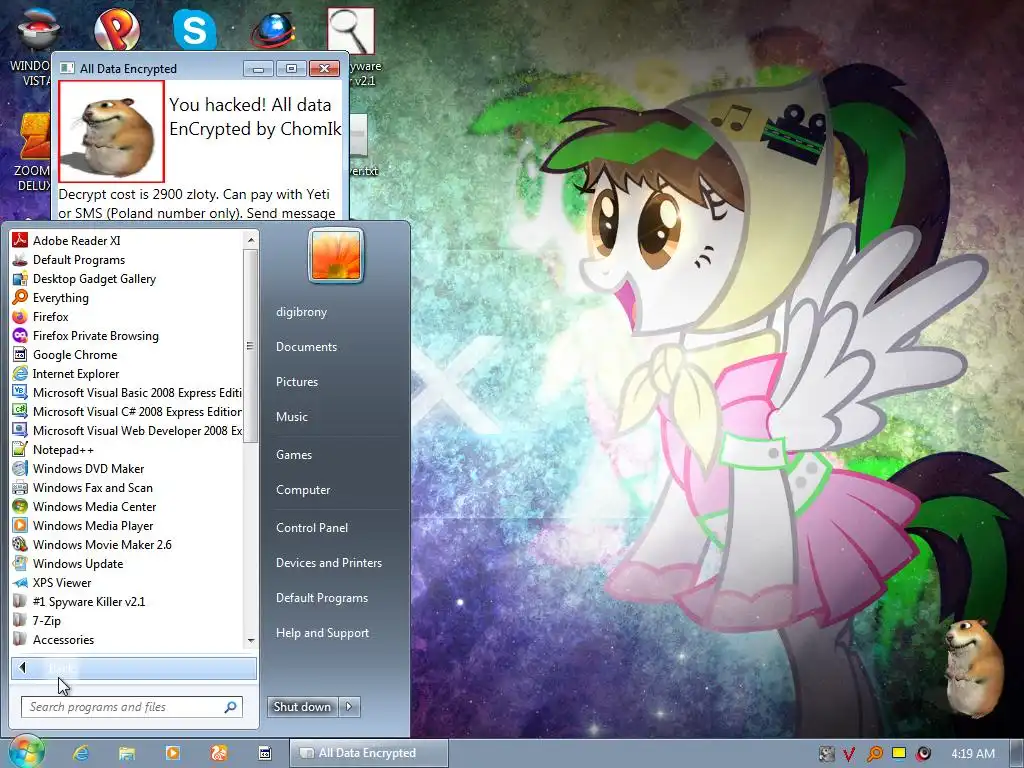The width and height of the screenshot is (1024, 768).
Task: Click the Shut down button
Action: (x=302, y=707)
